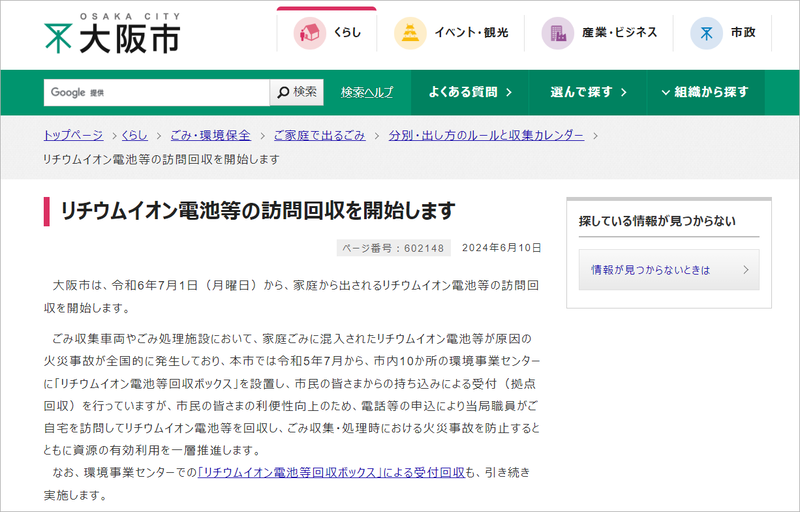
Task: Open the 市政 tab
Action: pos(722,33)
